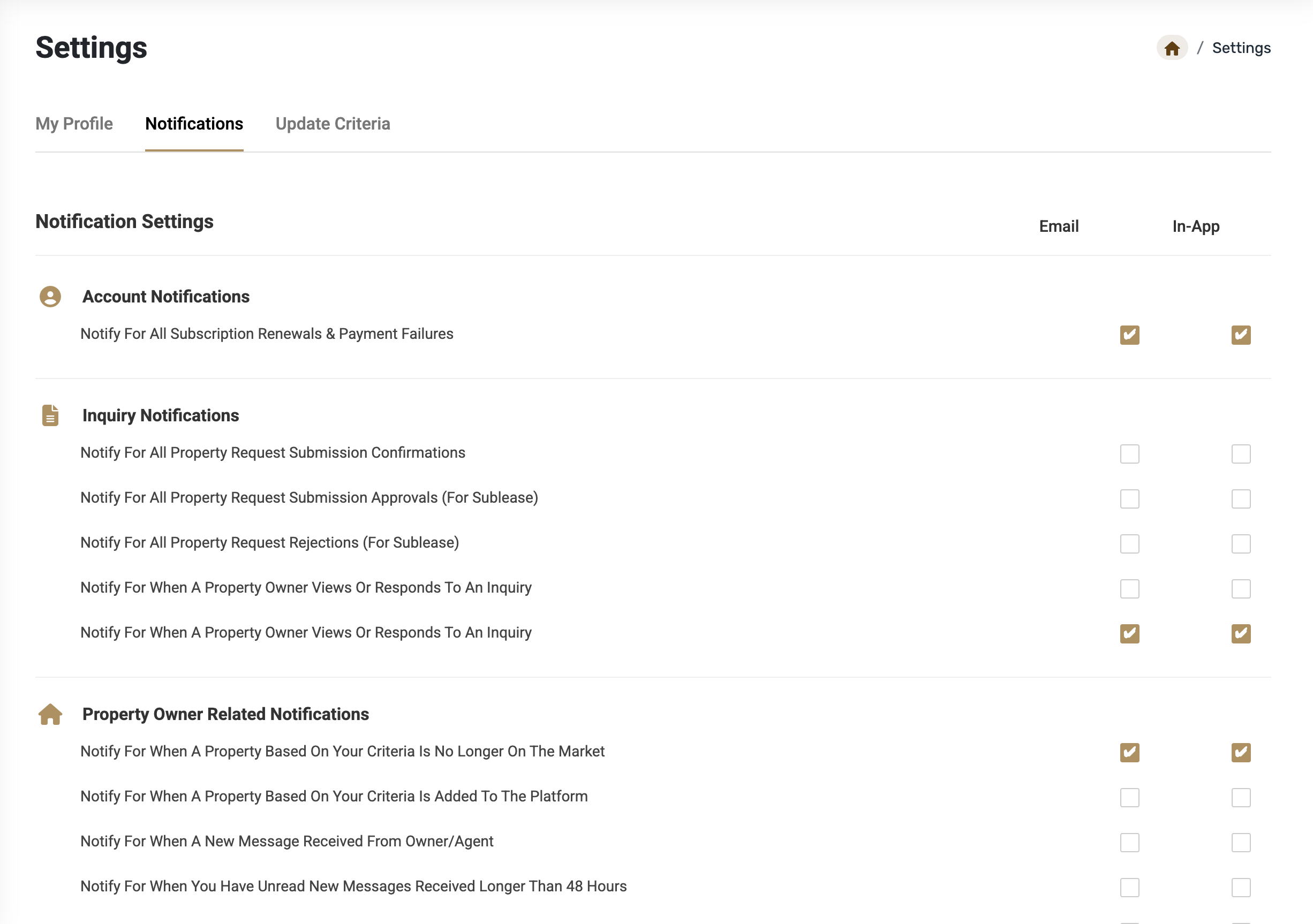This screenshot has height=924, width=1313.
Task: Select the Notifications tab
Action: click(x=194, y=124)
